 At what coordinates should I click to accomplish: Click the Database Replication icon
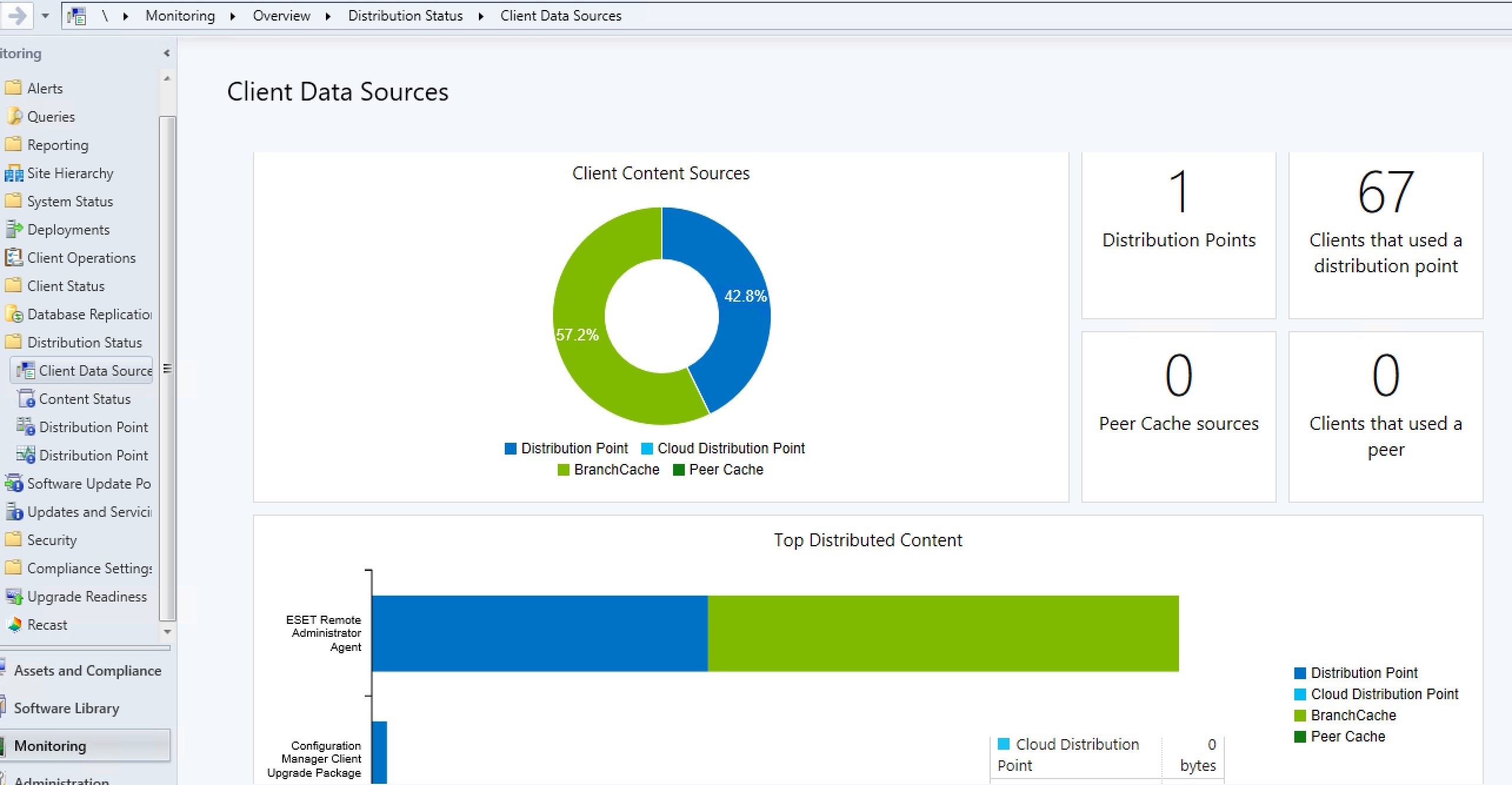pos(13,313)
